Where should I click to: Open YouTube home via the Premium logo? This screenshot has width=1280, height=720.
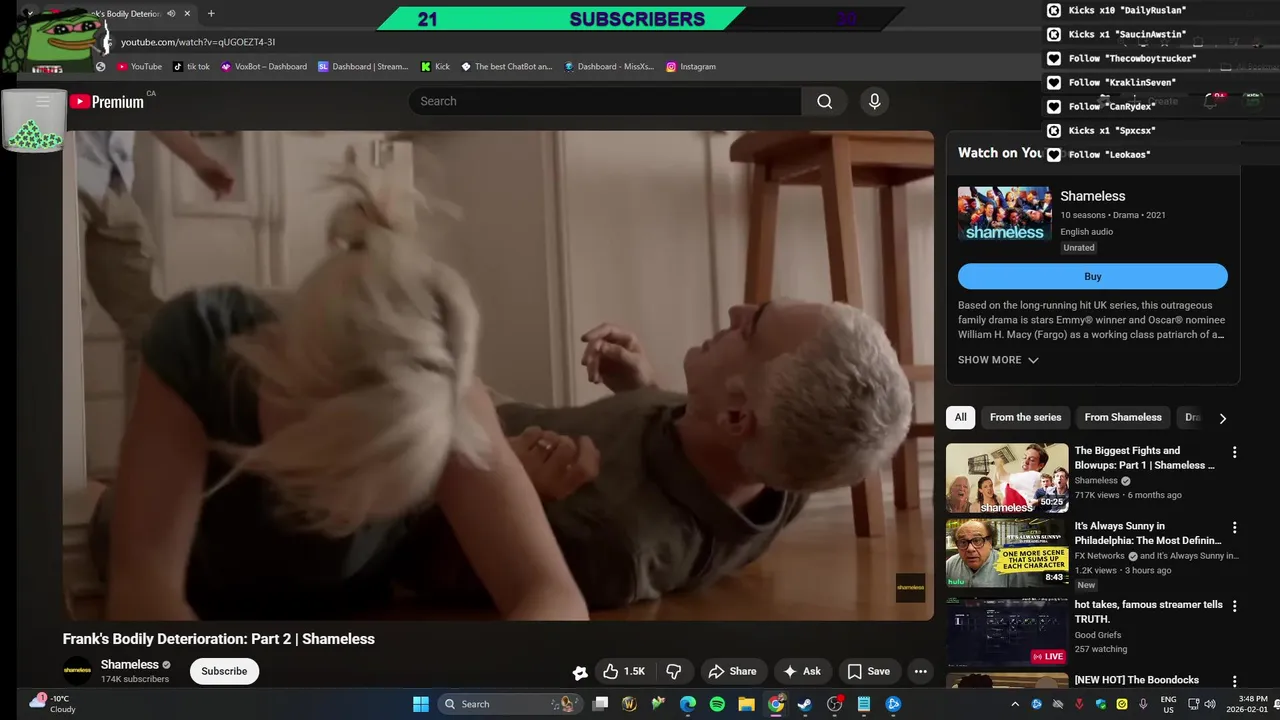(x=107, y=101)
